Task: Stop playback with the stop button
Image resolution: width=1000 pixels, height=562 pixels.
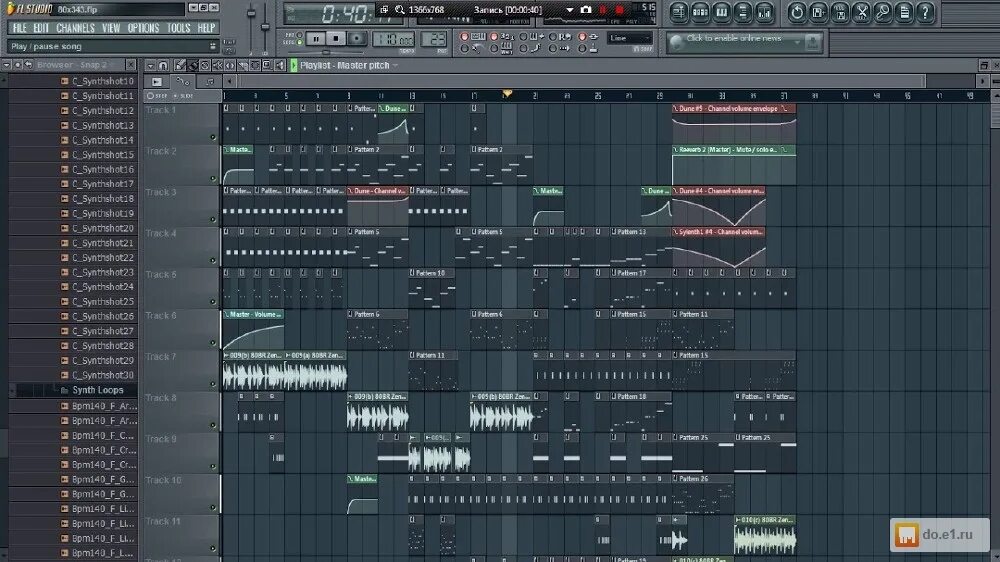Action: coord(336,39)
